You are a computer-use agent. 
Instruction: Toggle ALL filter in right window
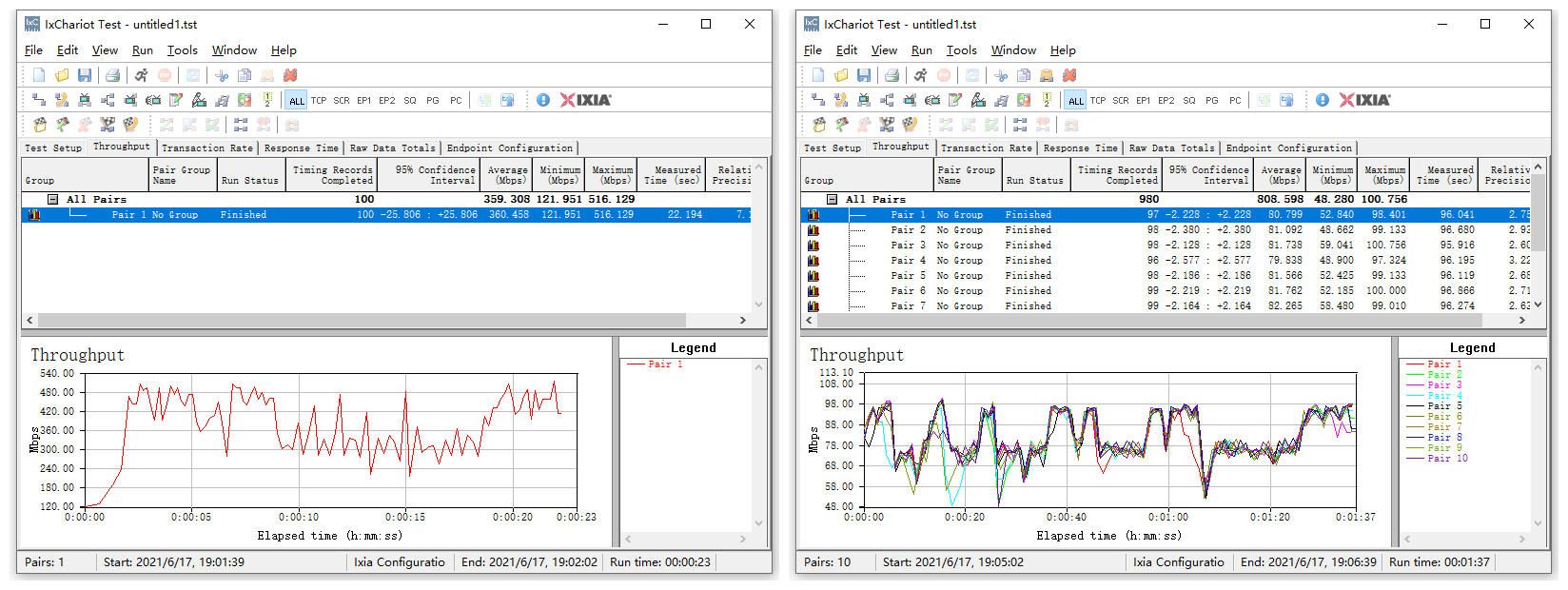(x=1076, y=101)
